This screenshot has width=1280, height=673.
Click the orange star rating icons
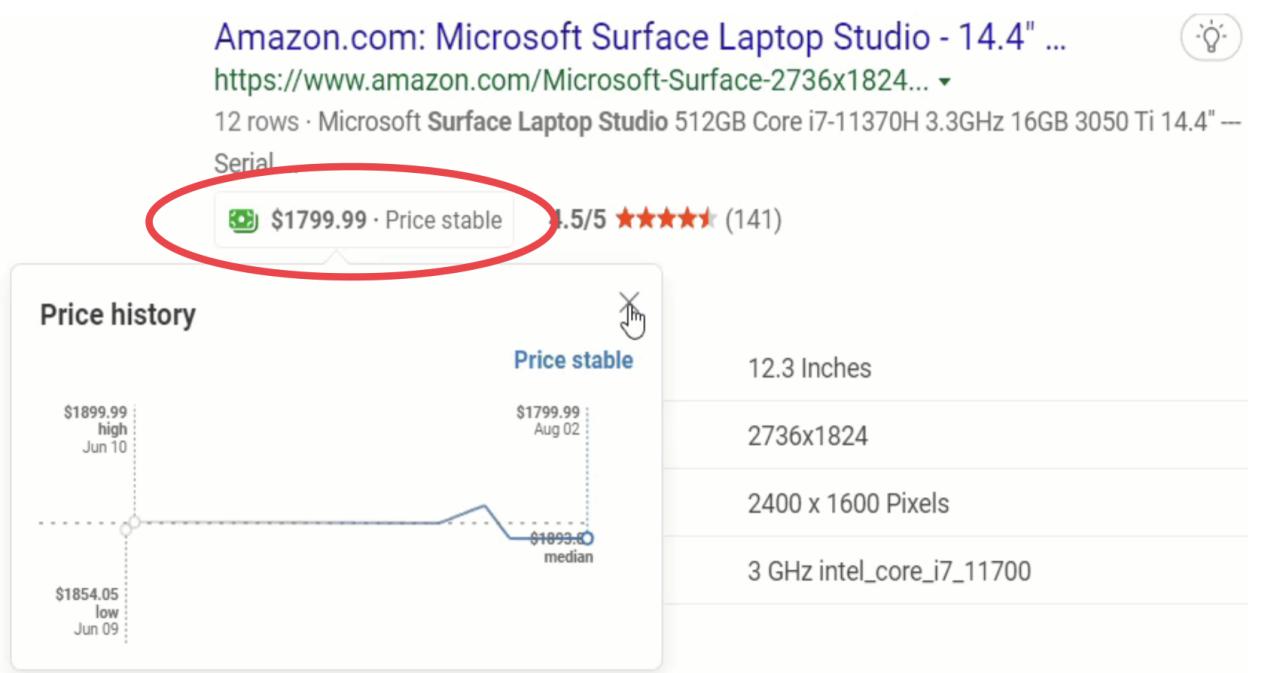click(x=666, y=219)
